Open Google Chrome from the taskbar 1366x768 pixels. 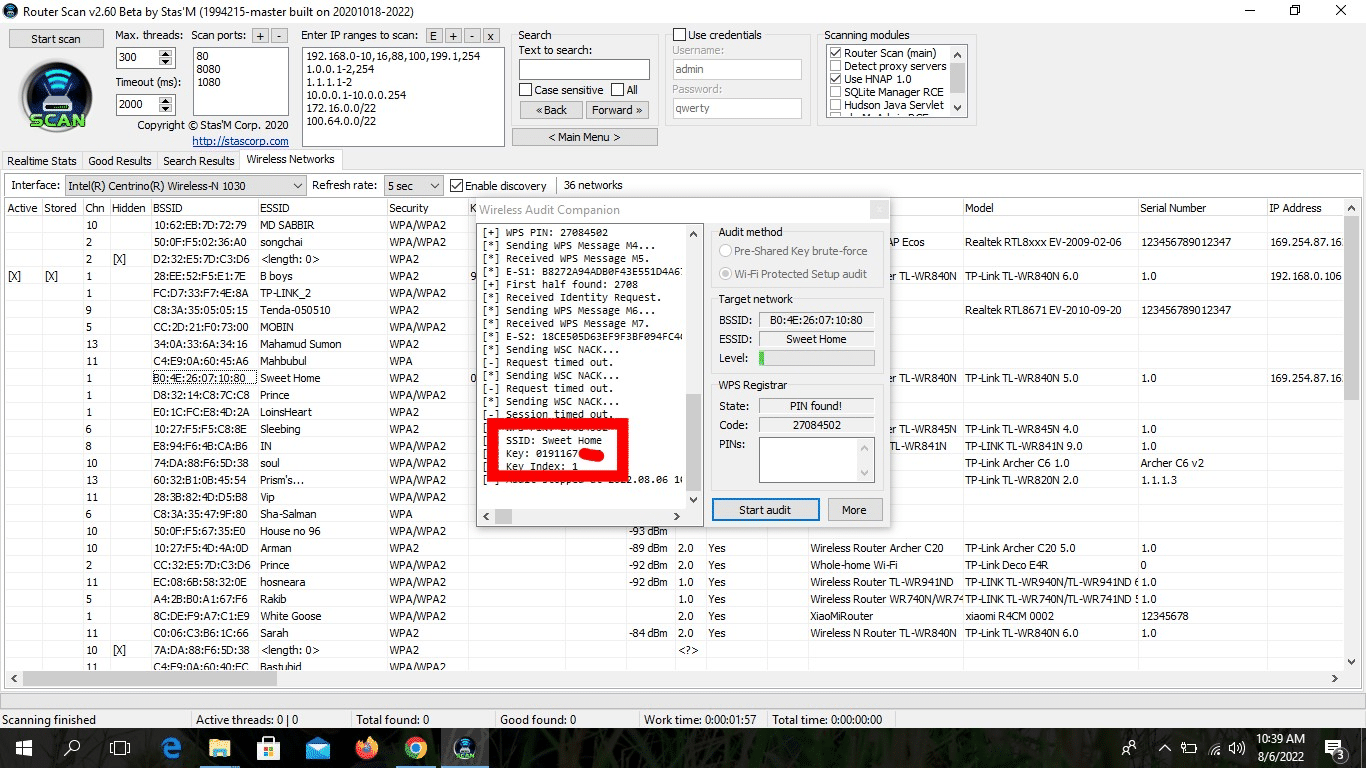(x=416, y=748)
